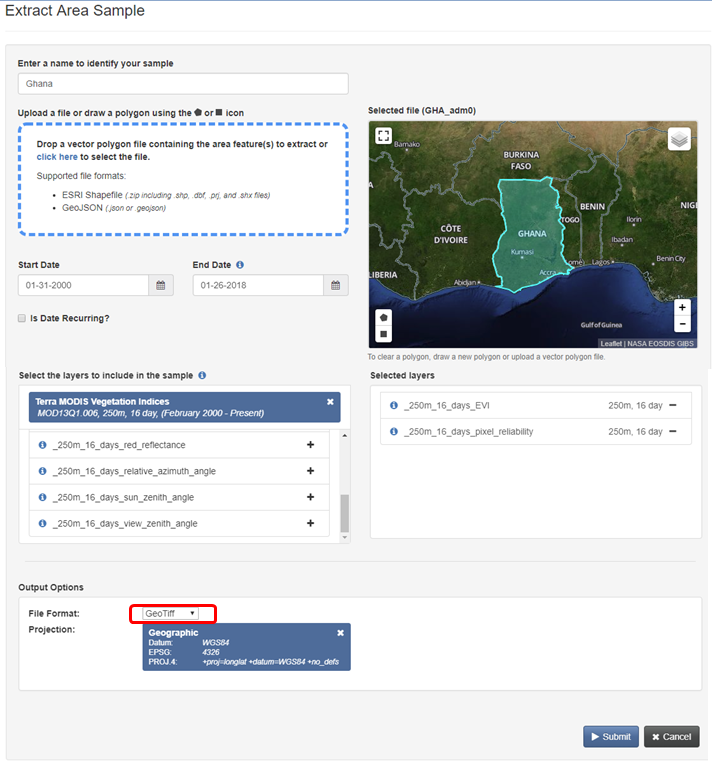The image size is (712, 764).
Task: Zoom in on the map
Action: tap(682, 307)
